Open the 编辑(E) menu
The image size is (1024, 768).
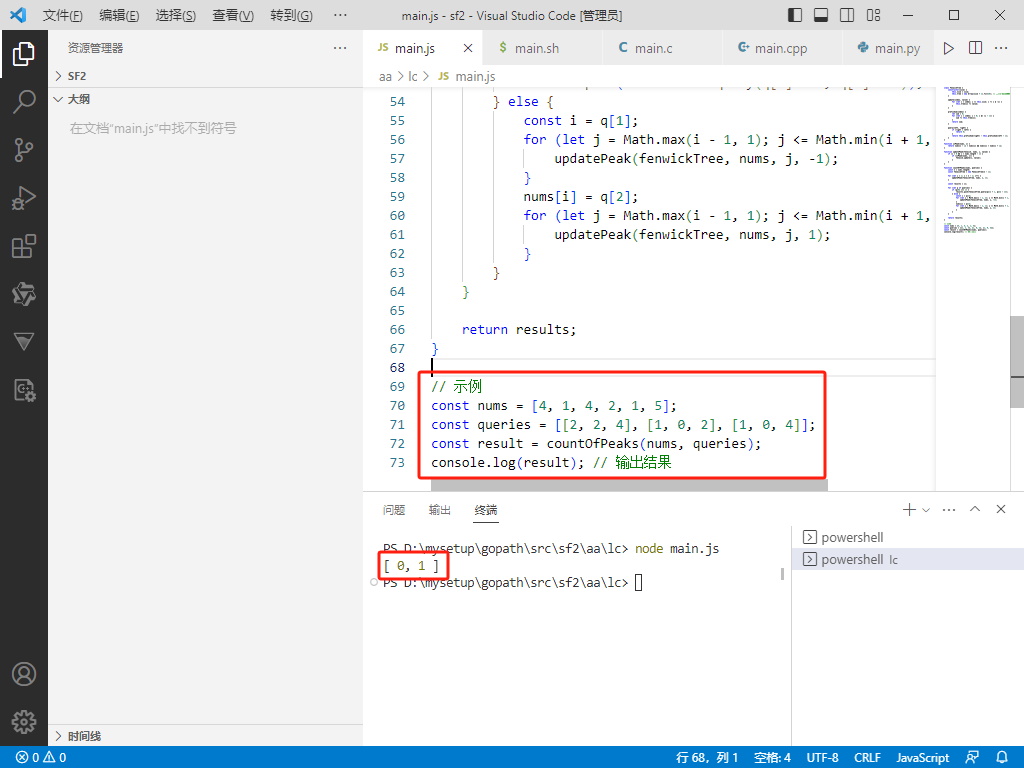120,16
